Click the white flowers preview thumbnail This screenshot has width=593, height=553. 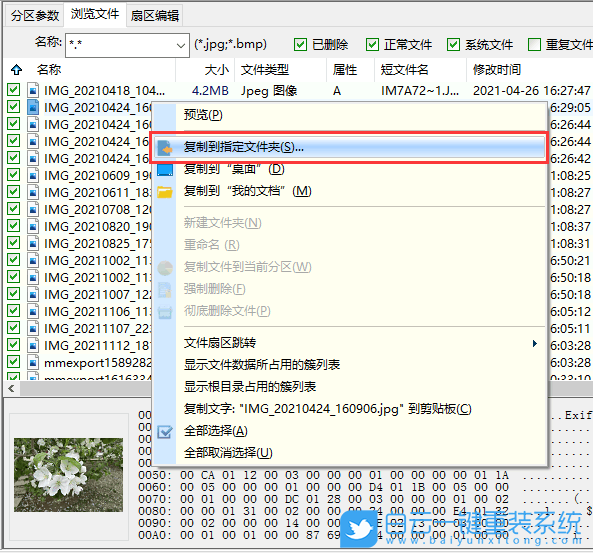coord(68,475)
